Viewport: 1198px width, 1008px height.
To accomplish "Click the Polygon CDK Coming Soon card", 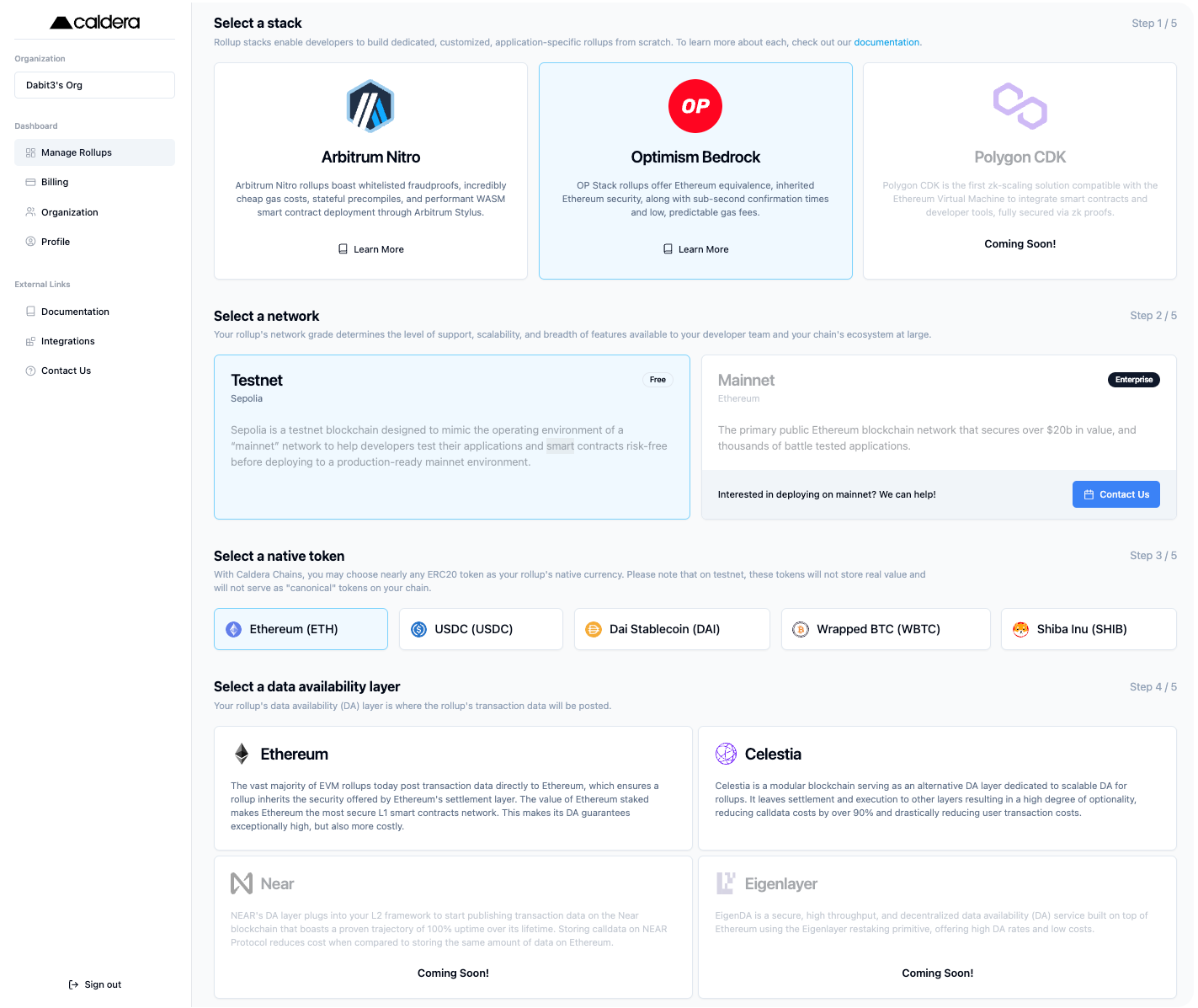I will coord(1020,171).
